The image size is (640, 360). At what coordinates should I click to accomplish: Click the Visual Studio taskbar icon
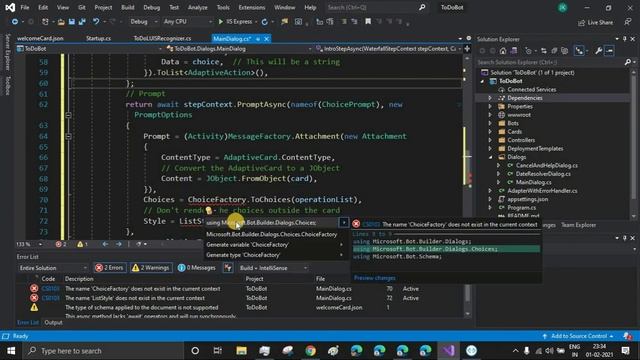[448, 351]
